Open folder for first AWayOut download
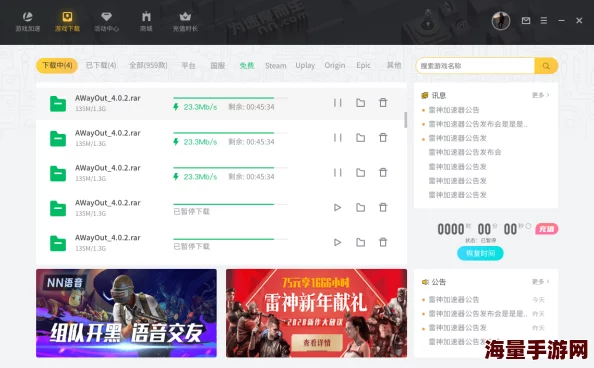Viewport: 594px width, 368px height. coord(360,103)
